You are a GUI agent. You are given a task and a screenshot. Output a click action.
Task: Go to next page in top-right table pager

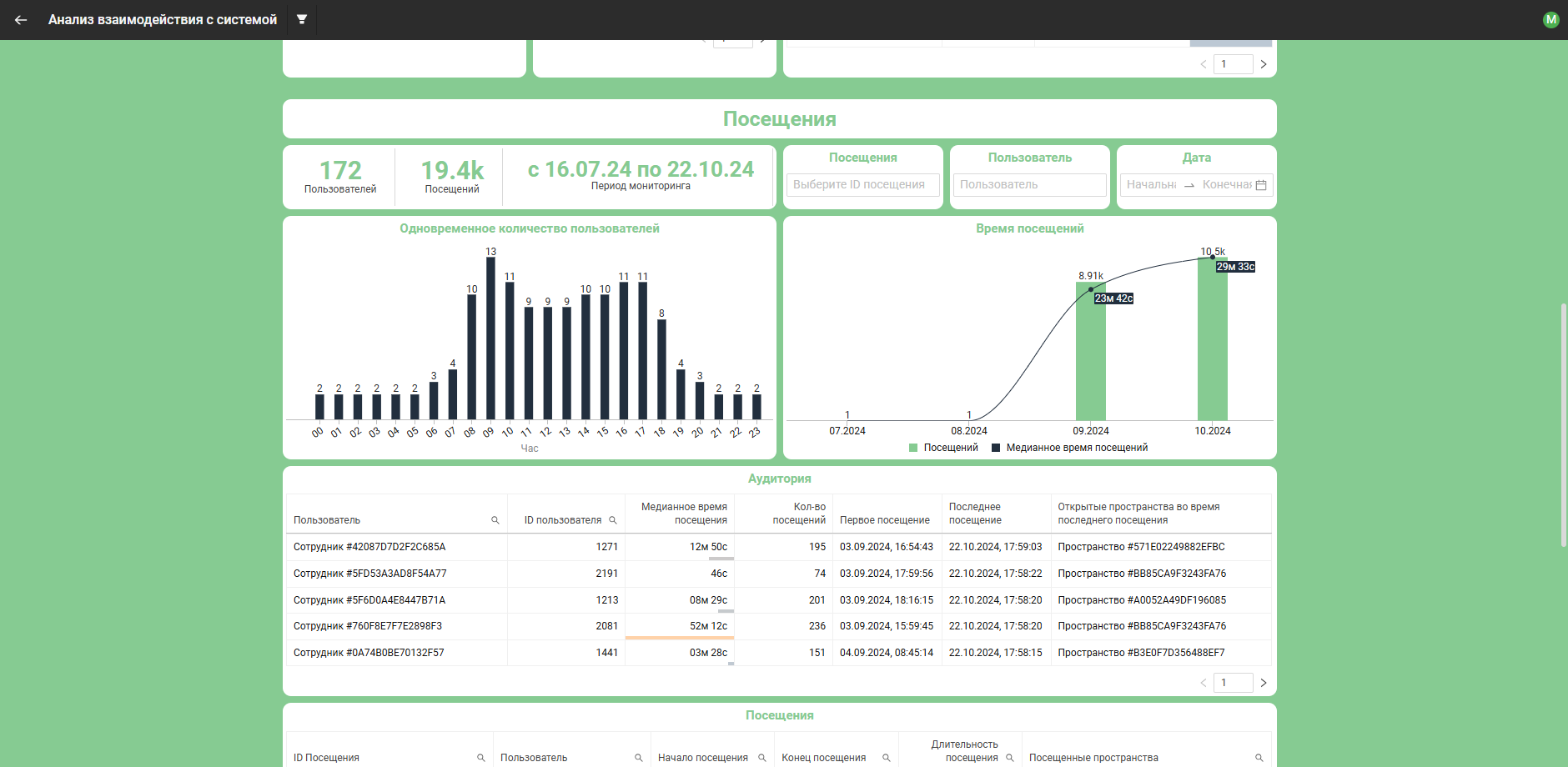point(1264,64)
